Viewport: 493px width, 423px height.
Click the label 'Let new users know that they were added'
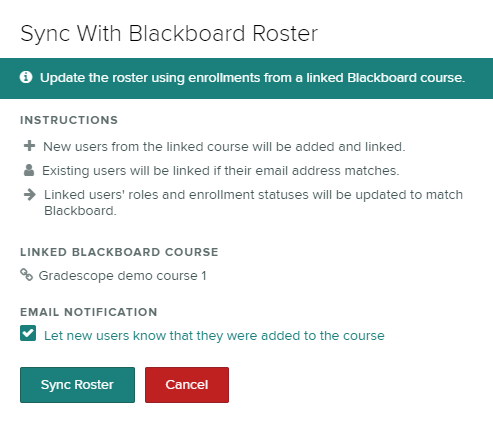coord(214,336)
